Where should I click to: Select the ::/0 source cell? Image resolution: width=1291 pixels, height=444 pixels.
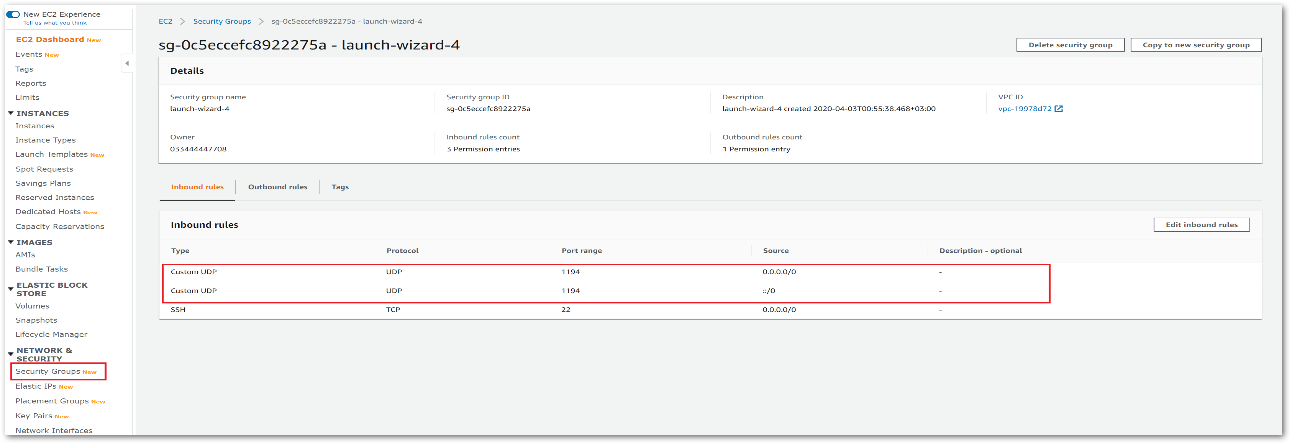tap(770, 291)
